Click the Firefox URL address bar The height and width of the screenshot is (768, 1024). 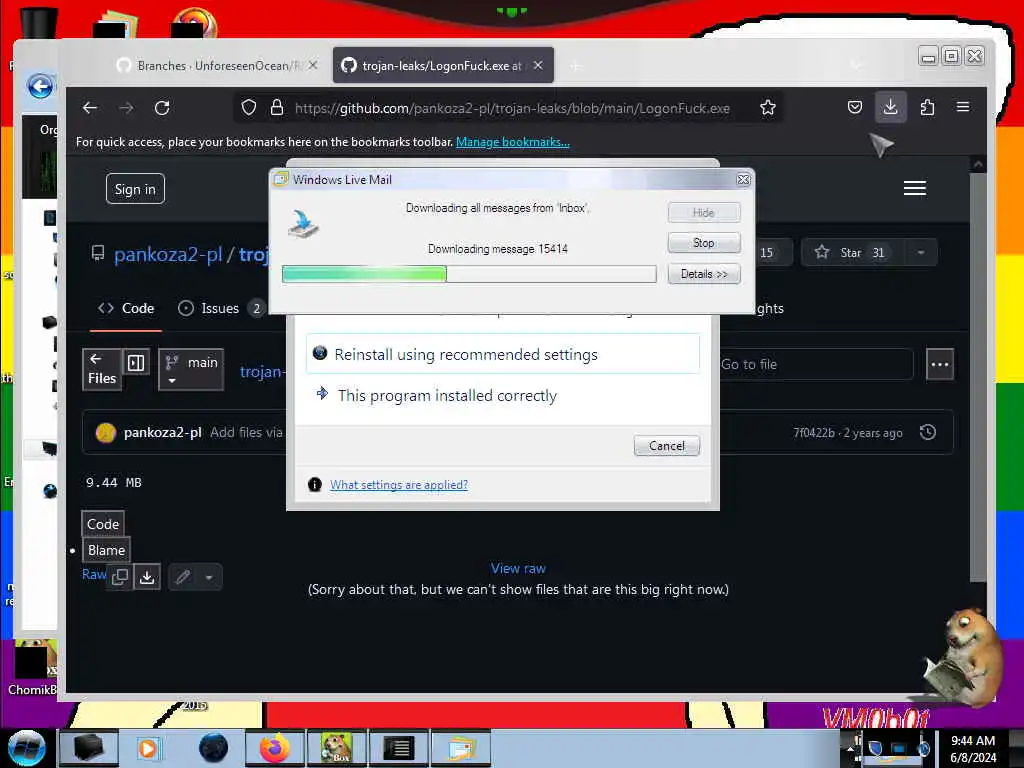point(512,108)
